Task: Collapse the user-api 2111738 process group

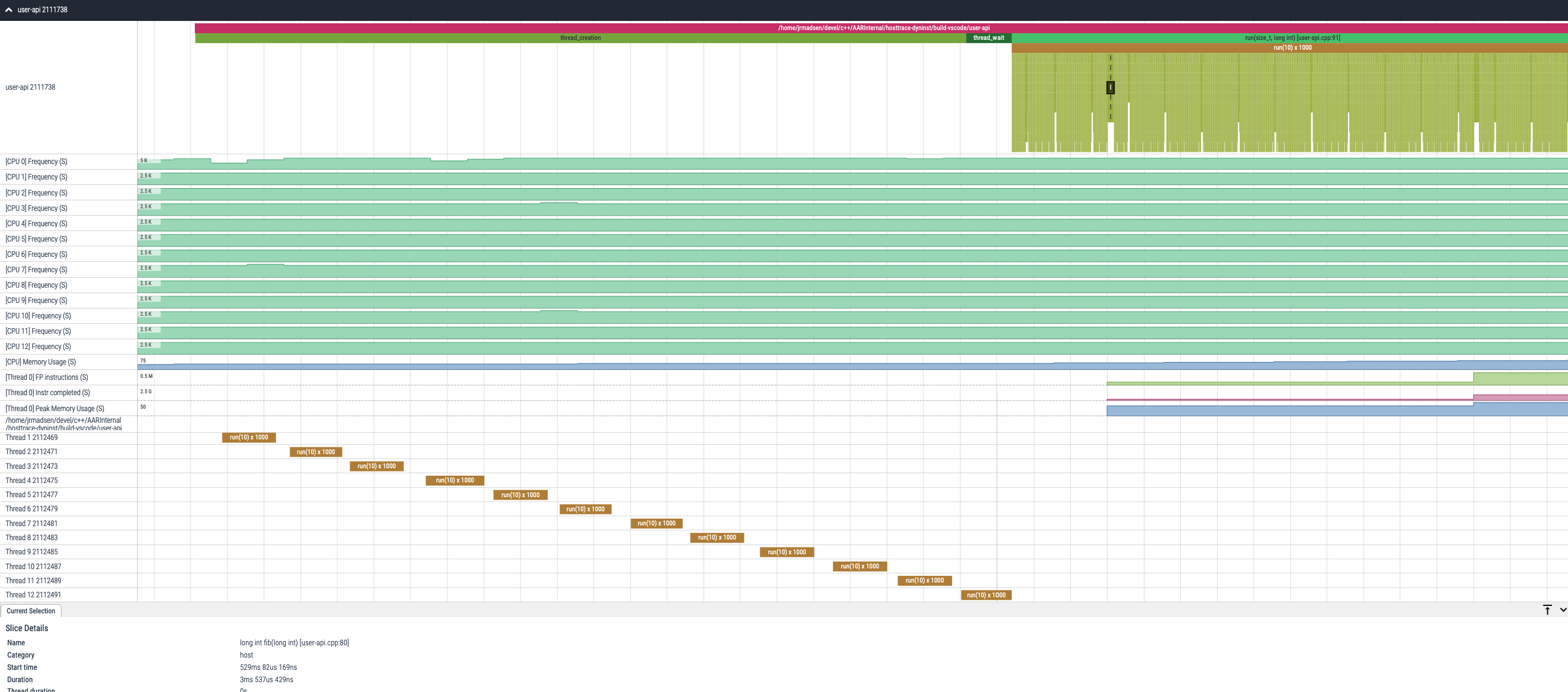Action: click(8, 9)
